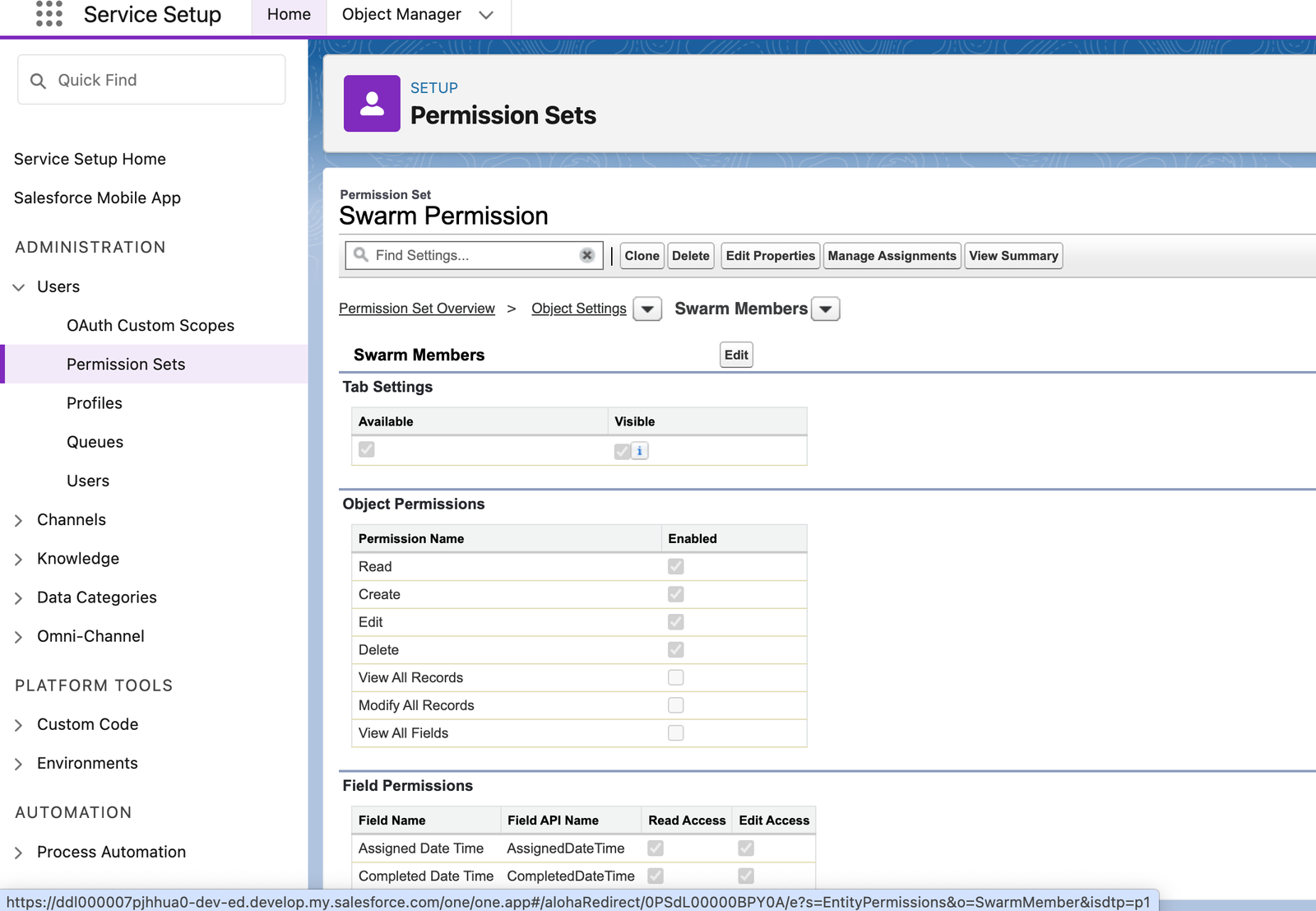Image resolution: width=1316 pixels, height=911 pixels.
Task: Open Profiles in sidebar
Action: pyautogui.click(x=95, y=403)
